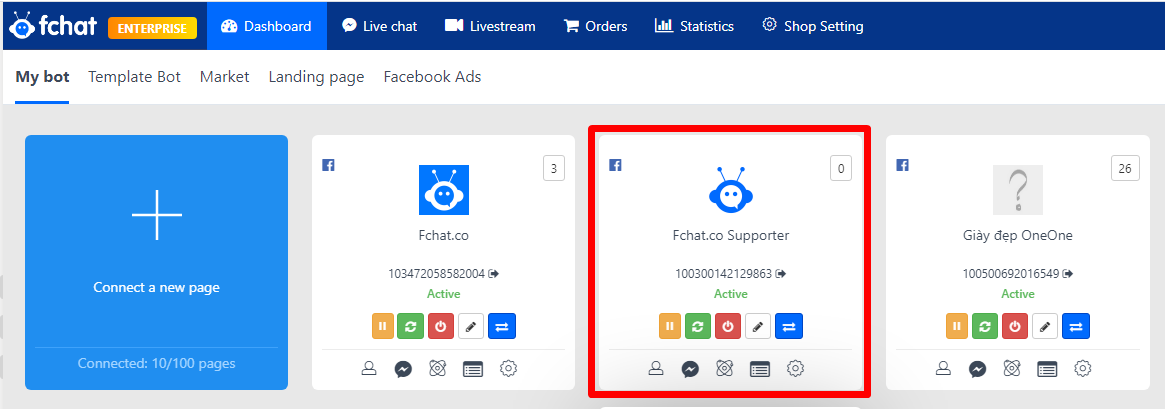1165x409 pixels.
Task: Click the Connected: 10/100 pages text
Action: pos(157,364)
